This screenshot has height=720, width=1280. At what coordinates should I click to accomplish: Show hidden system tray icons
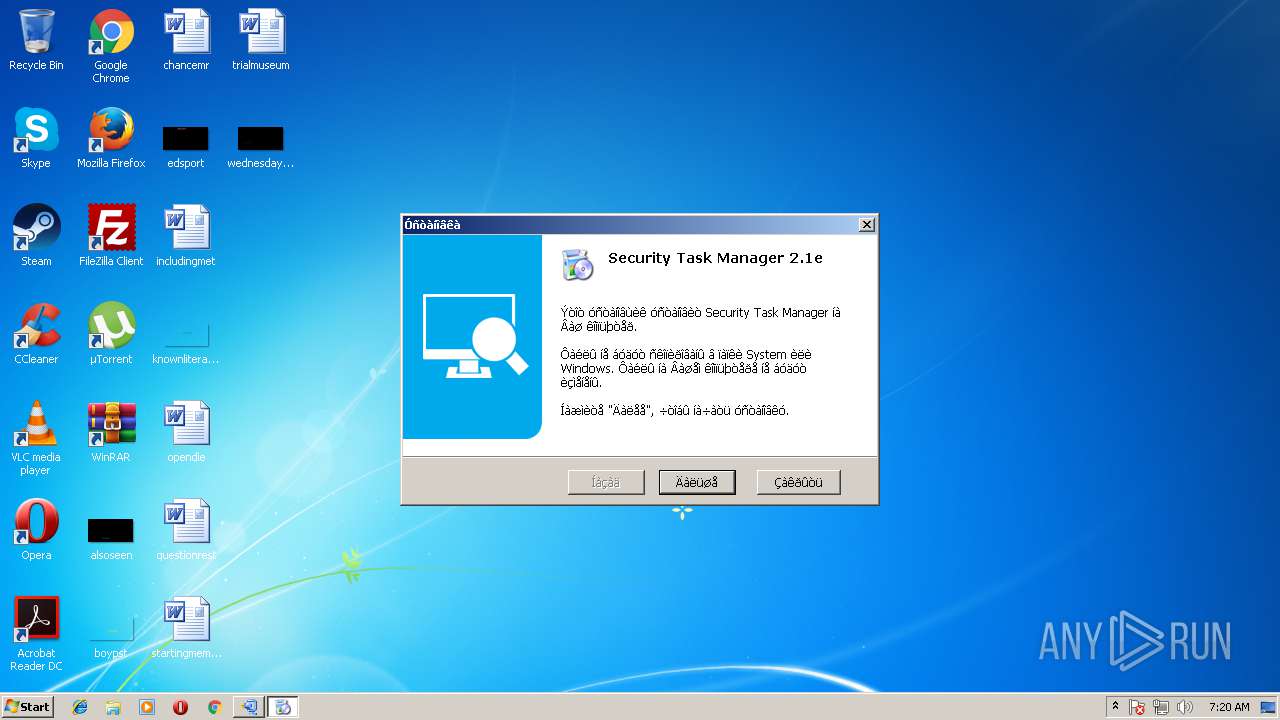1116,707
